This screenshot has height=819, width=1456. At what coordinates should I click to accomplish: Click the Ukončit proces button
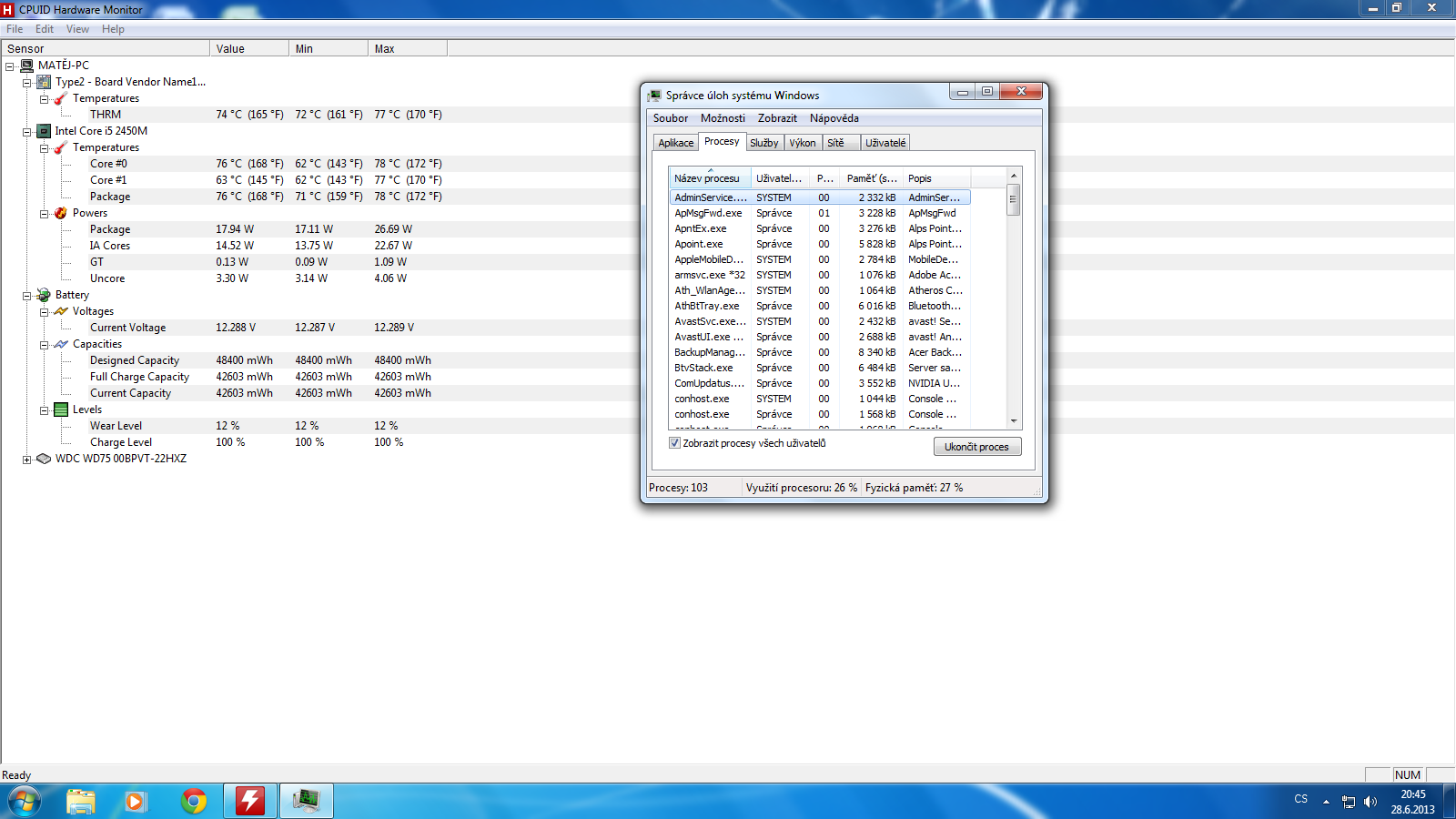[x=977, y=447]
